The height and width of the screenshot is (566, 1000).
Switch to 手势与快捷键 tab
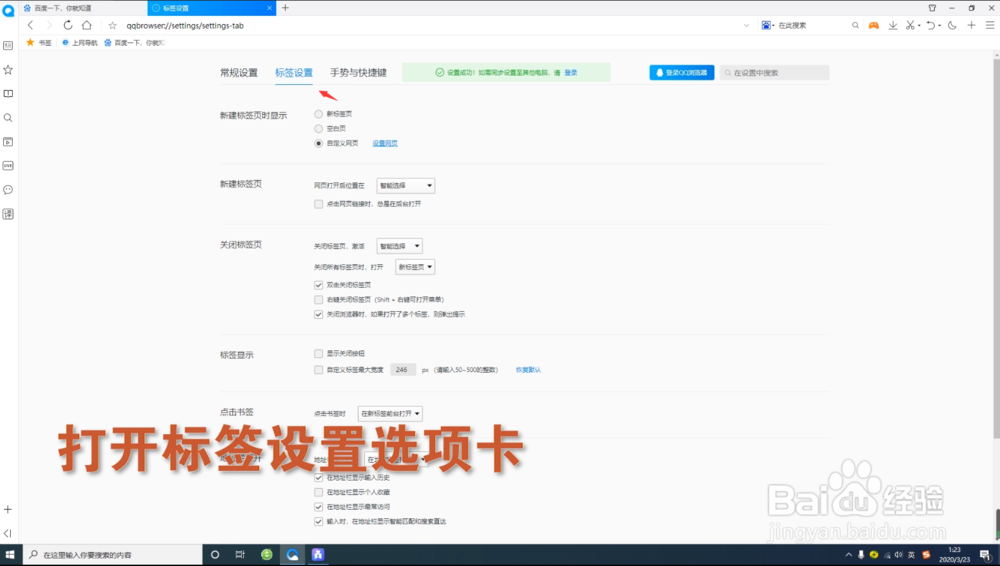click(x=358, y=73)
